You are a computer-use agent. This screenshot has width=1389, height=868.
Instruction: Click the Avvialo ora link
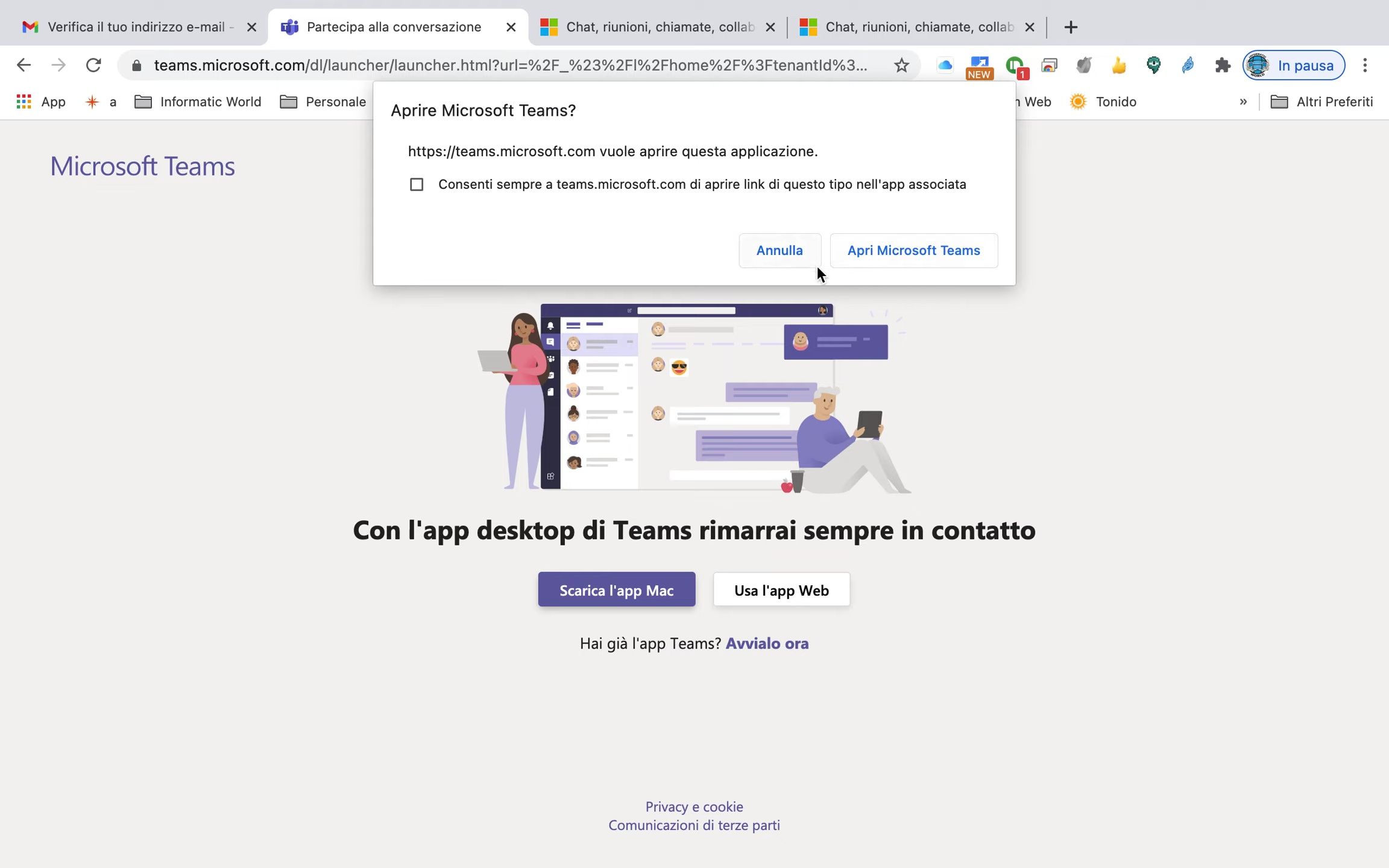(x=767, y=644)
